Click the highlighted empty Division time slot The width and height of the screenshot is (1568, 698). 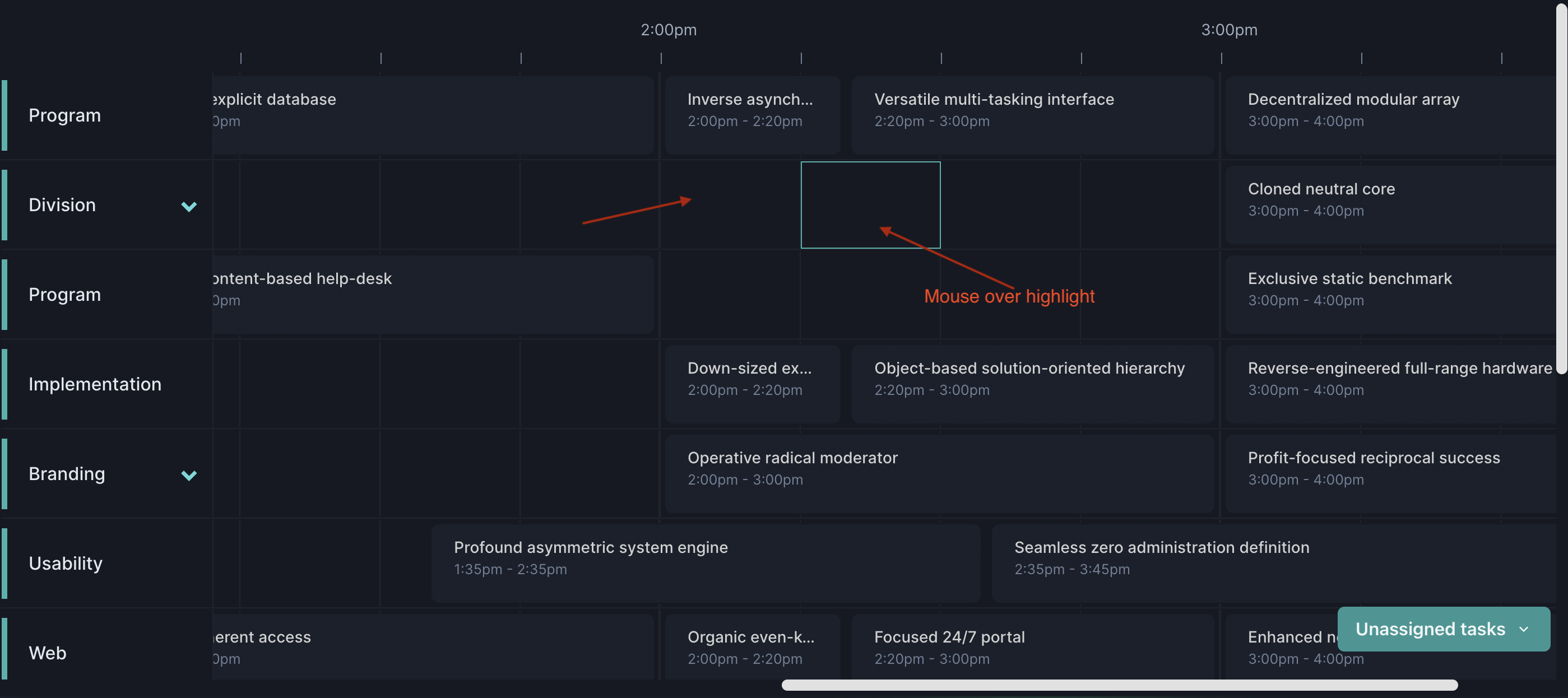870,204
